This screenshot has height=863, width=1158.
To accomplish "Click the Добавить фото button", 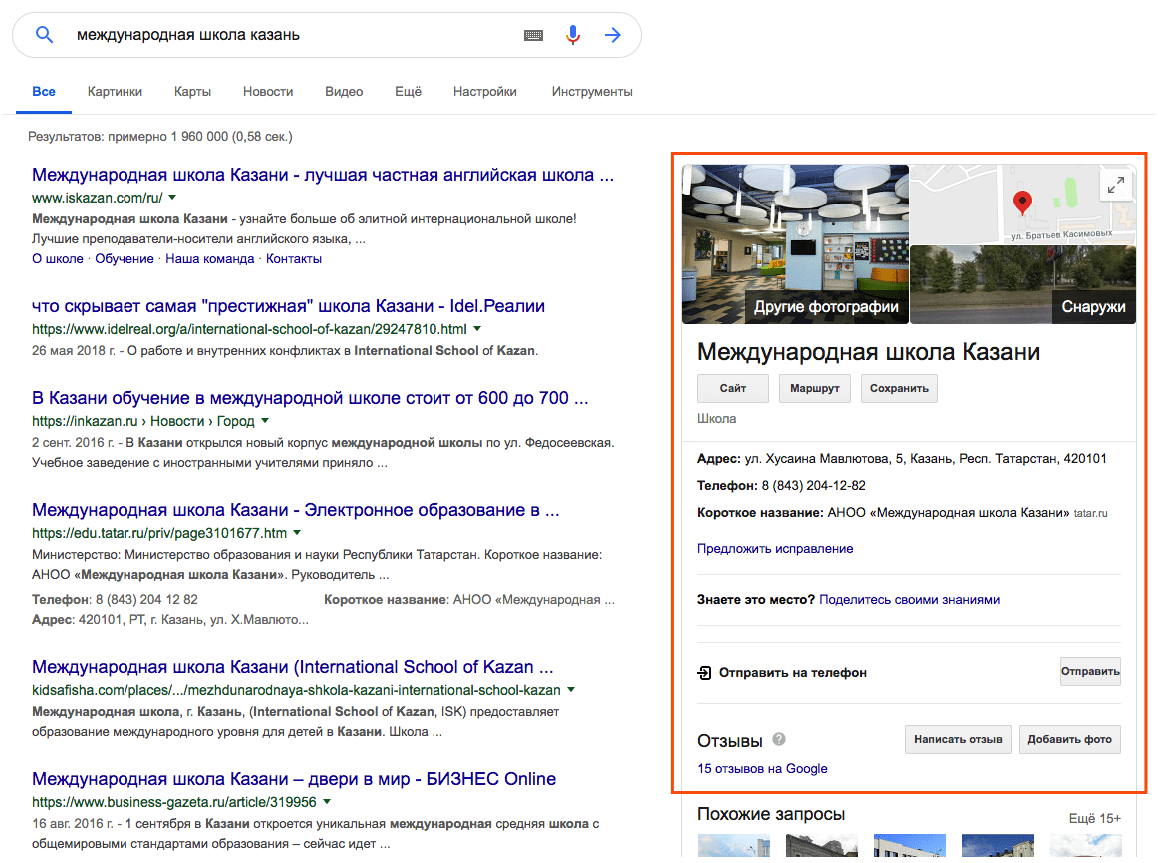I will (1069, 740).
